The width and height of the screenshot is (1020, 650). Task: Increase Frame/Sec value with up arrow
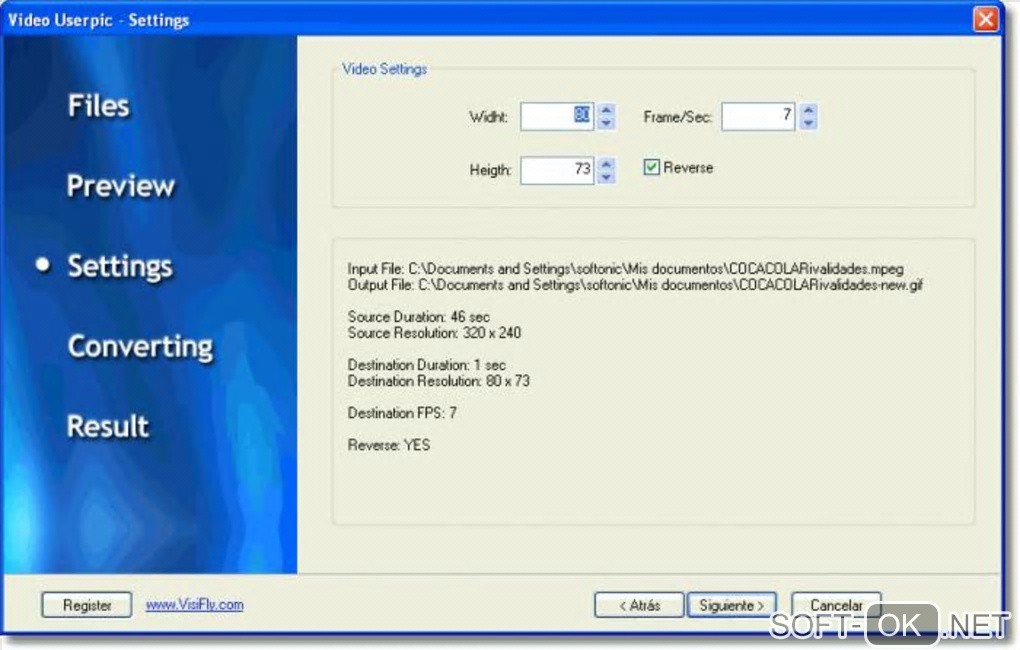click(808, 110)
